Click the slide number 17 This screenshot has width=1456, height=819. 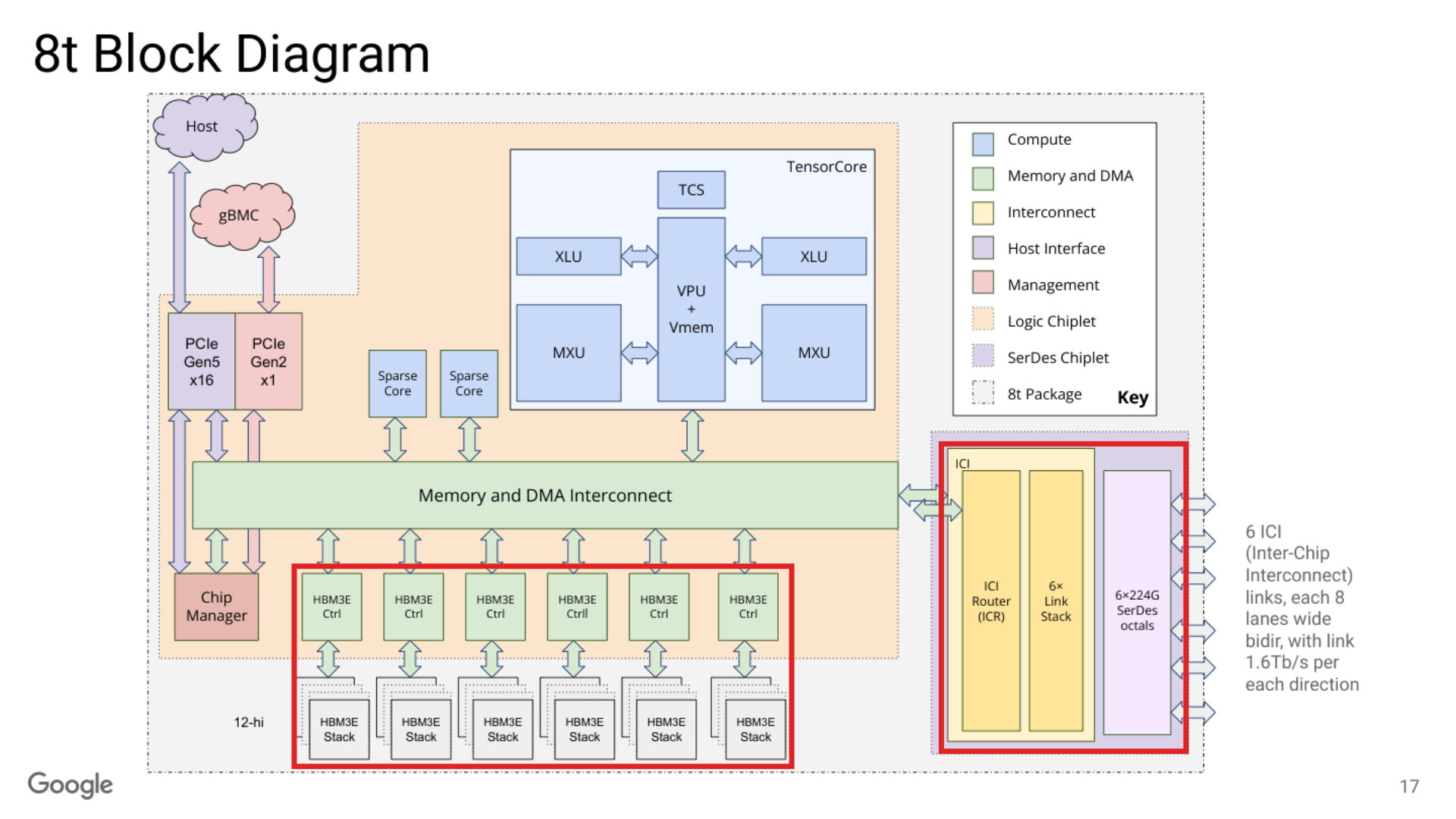[1410, 786]
